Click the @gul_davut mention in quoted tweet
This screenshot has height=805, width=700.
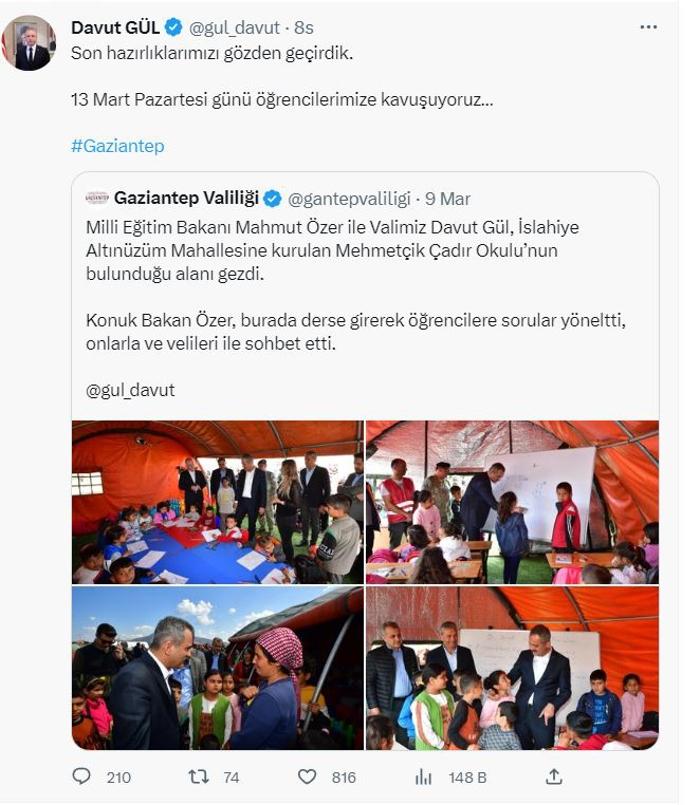[130, 390]
